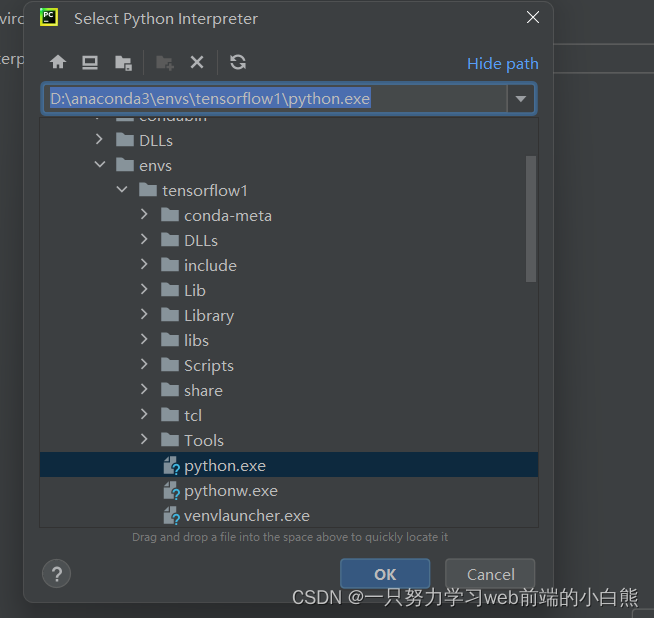Expand the include folder
654x618 pixels.
144,264
